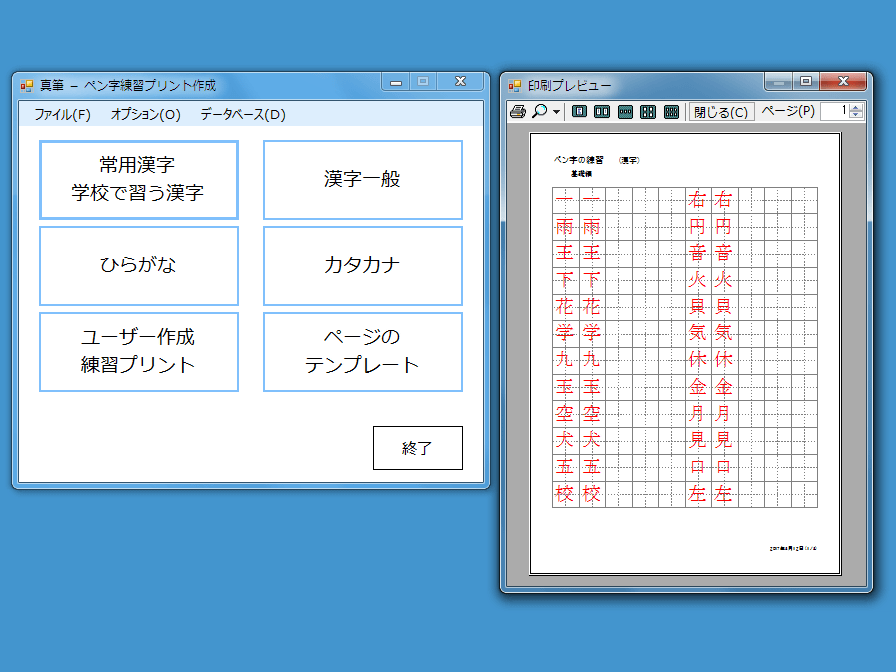Click the カタカナ button

tap(362, 266)
